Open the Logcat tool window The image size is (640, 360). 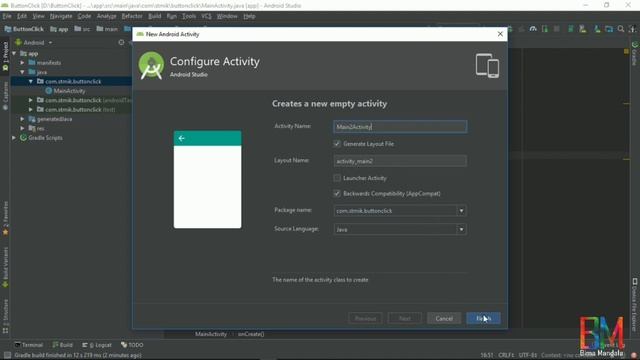coord(97,345)
